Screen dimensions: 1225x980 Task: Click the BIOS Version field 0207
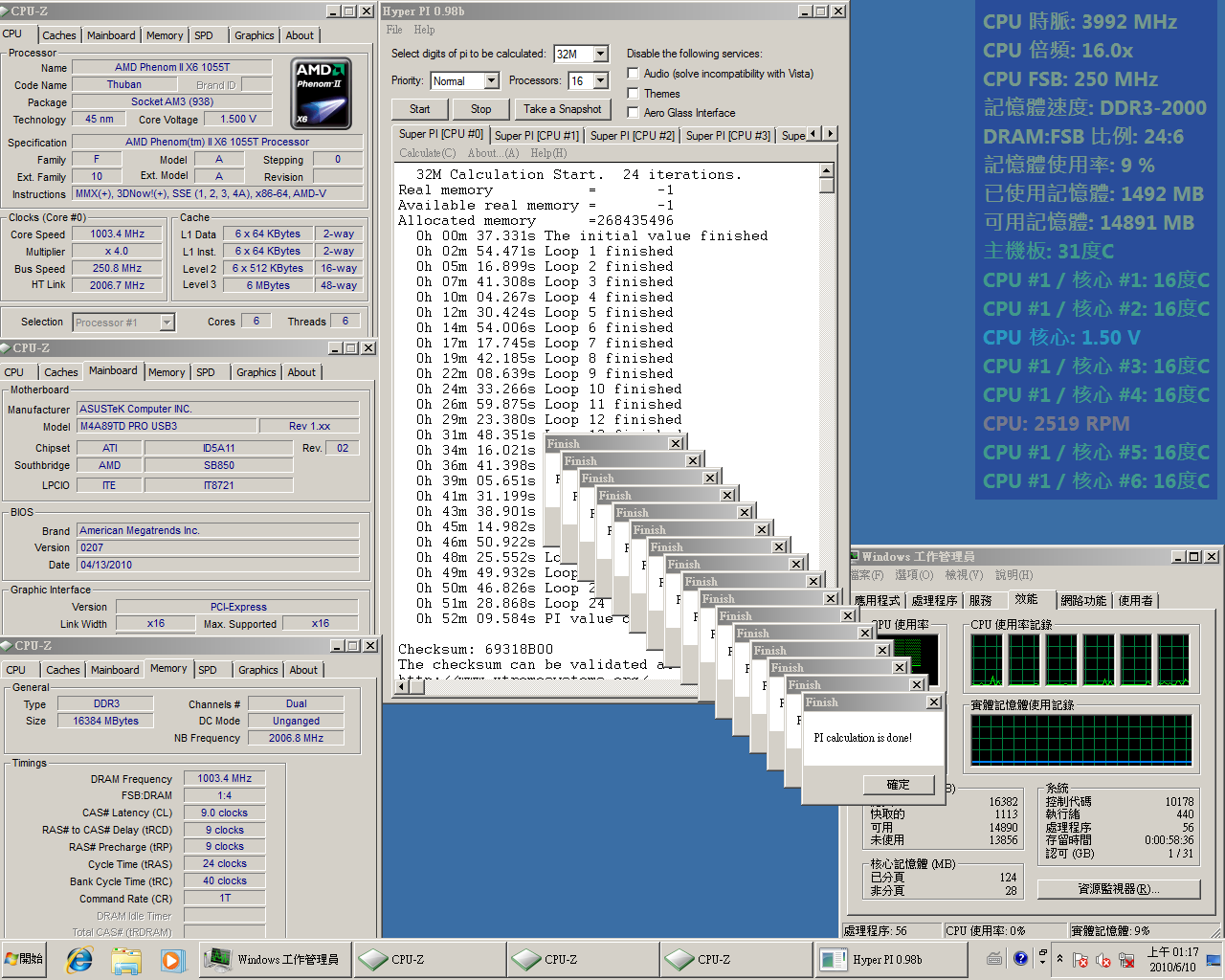tap(217, 548)
